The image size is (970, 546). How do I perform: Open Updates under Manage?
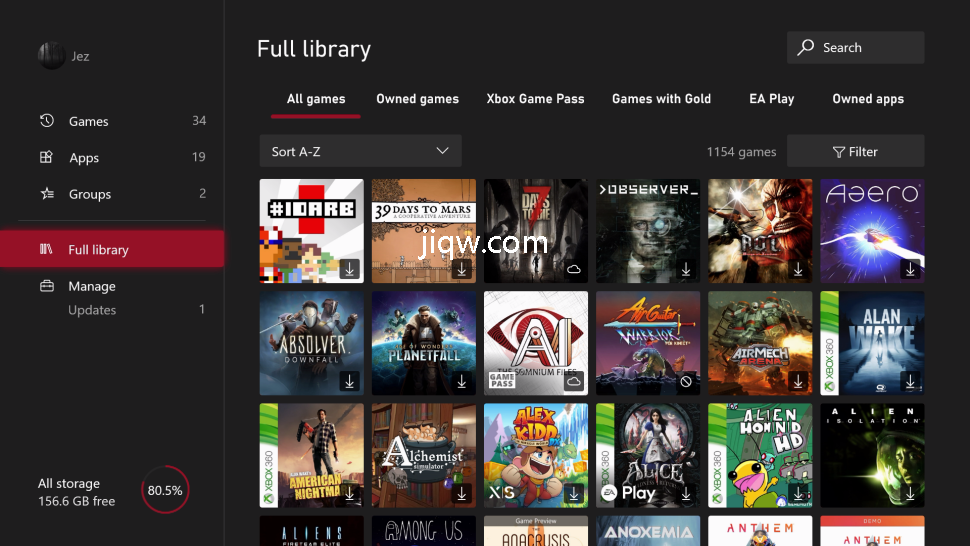[x=92, y=310]
